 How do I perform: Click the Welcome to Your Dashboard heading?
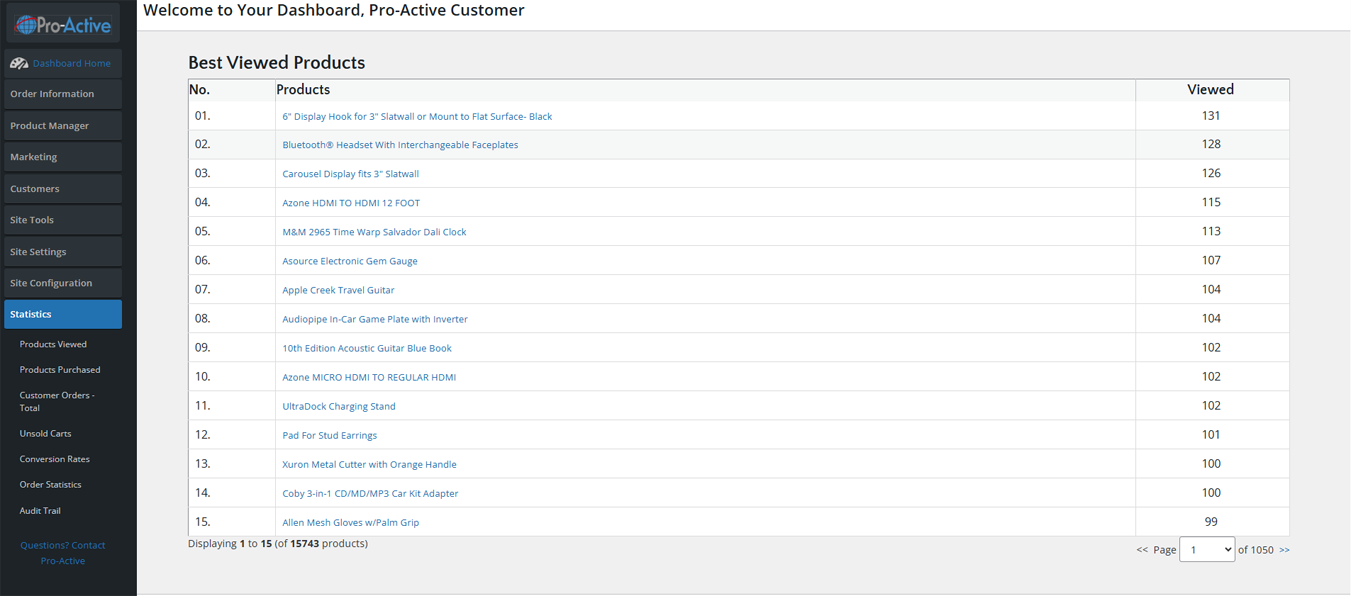click(334, 11)
